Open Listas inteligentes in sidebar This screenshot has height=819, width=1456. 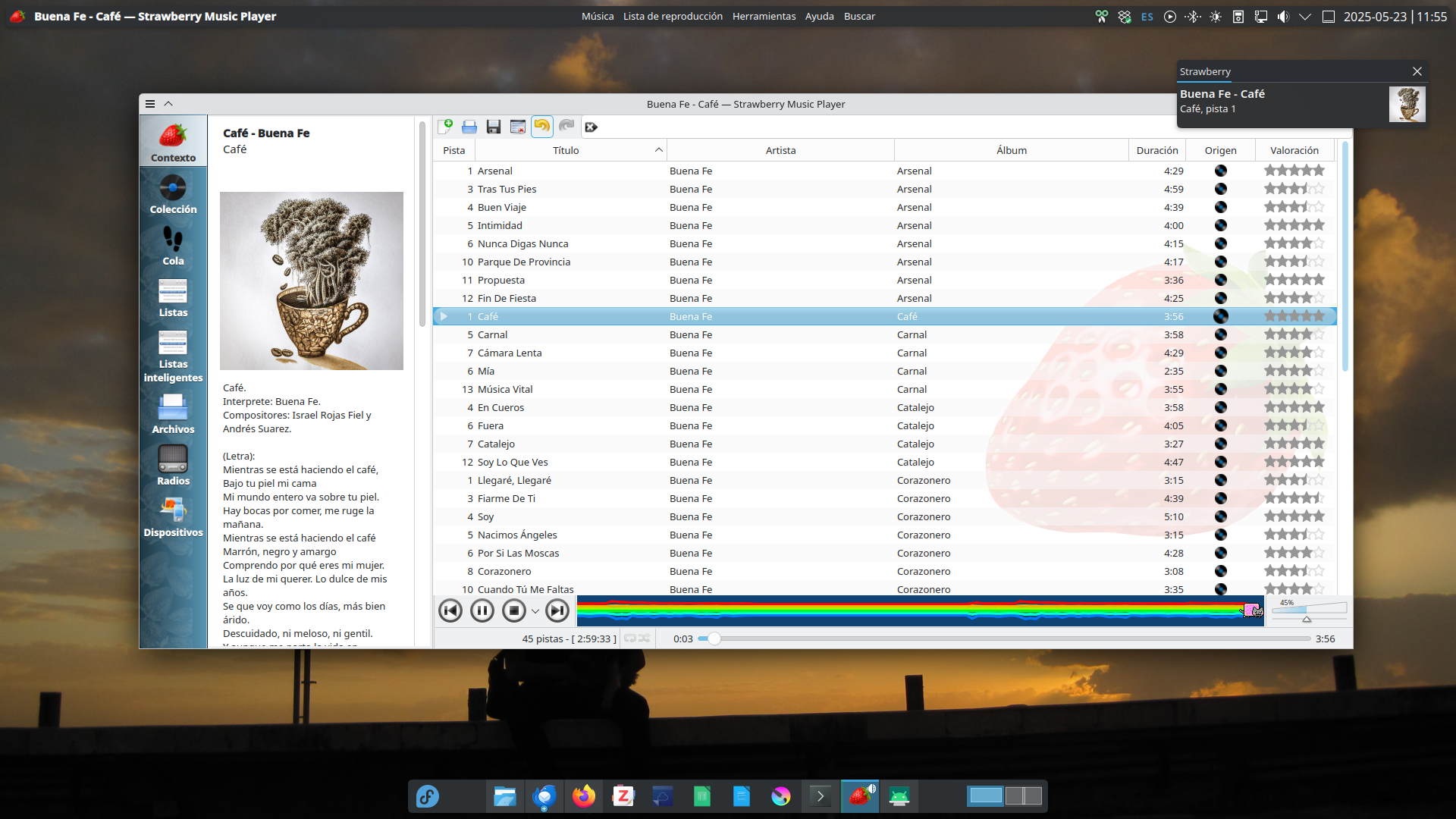tap(173, 355)
